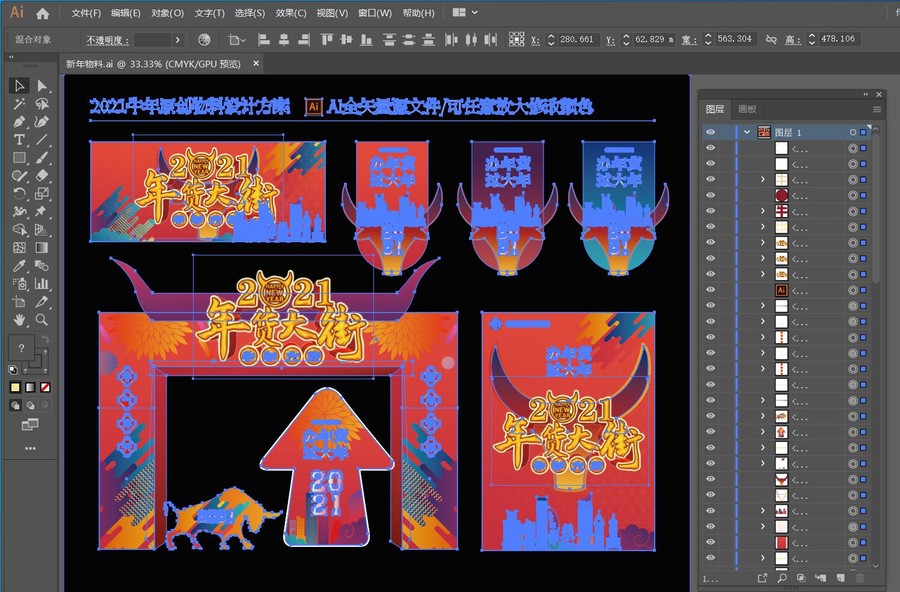
Task: Select the Selection tool (black arrow)
Action: [19, 86]
